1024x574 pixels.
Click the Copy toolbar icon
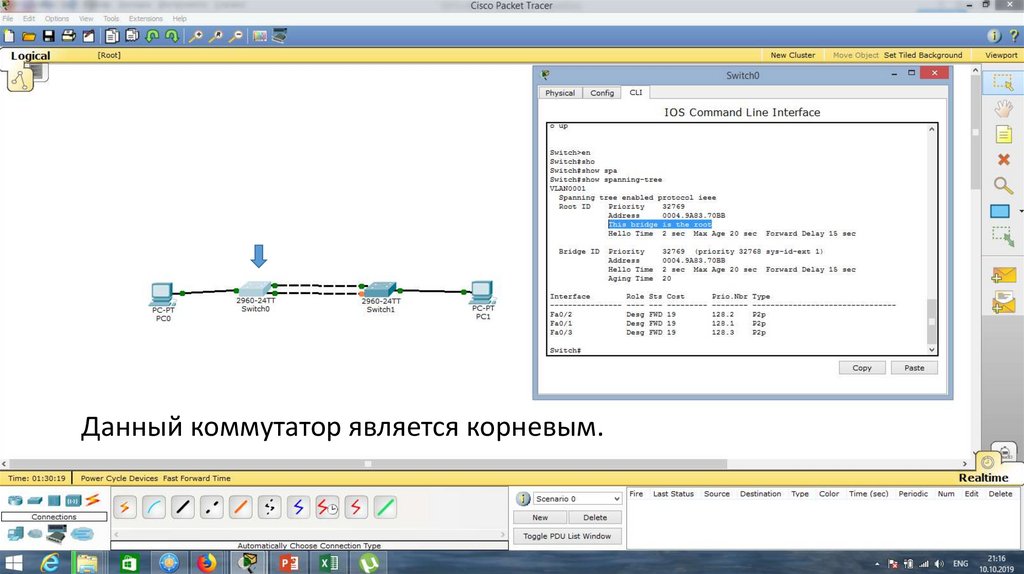pos(112,36)
